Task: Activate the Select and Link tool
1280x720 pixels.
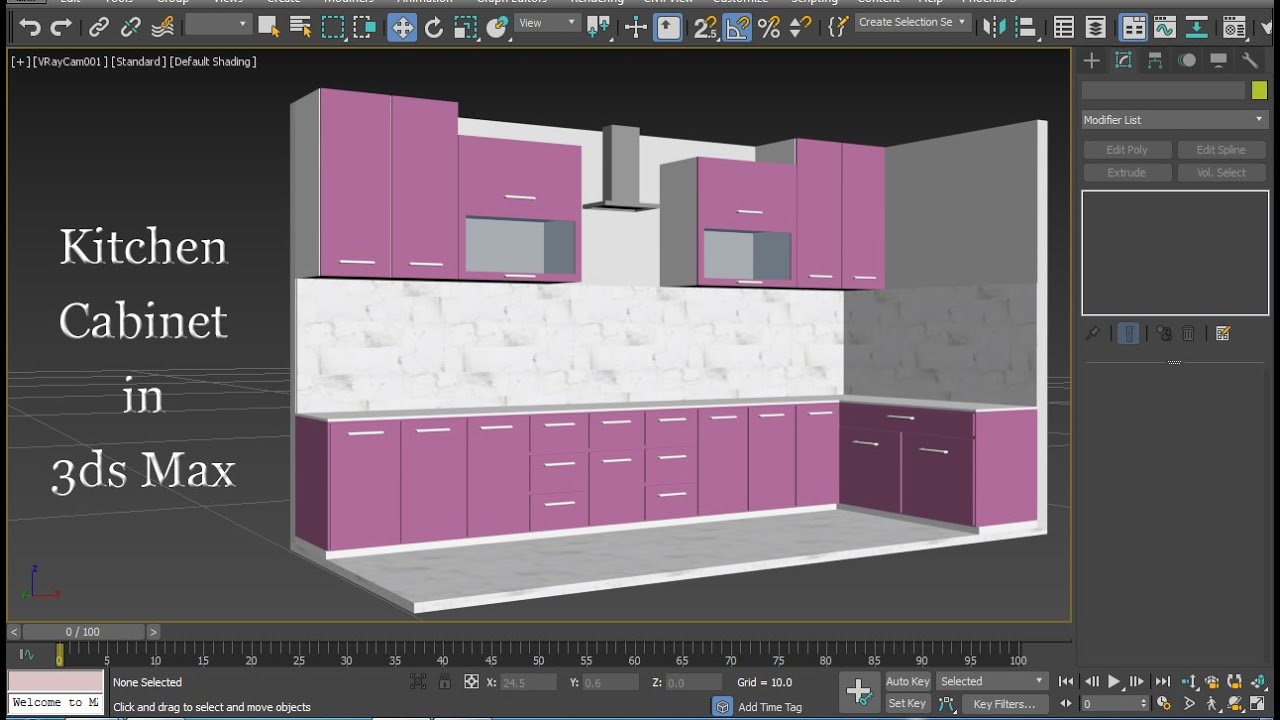Action: click(99, 27)
